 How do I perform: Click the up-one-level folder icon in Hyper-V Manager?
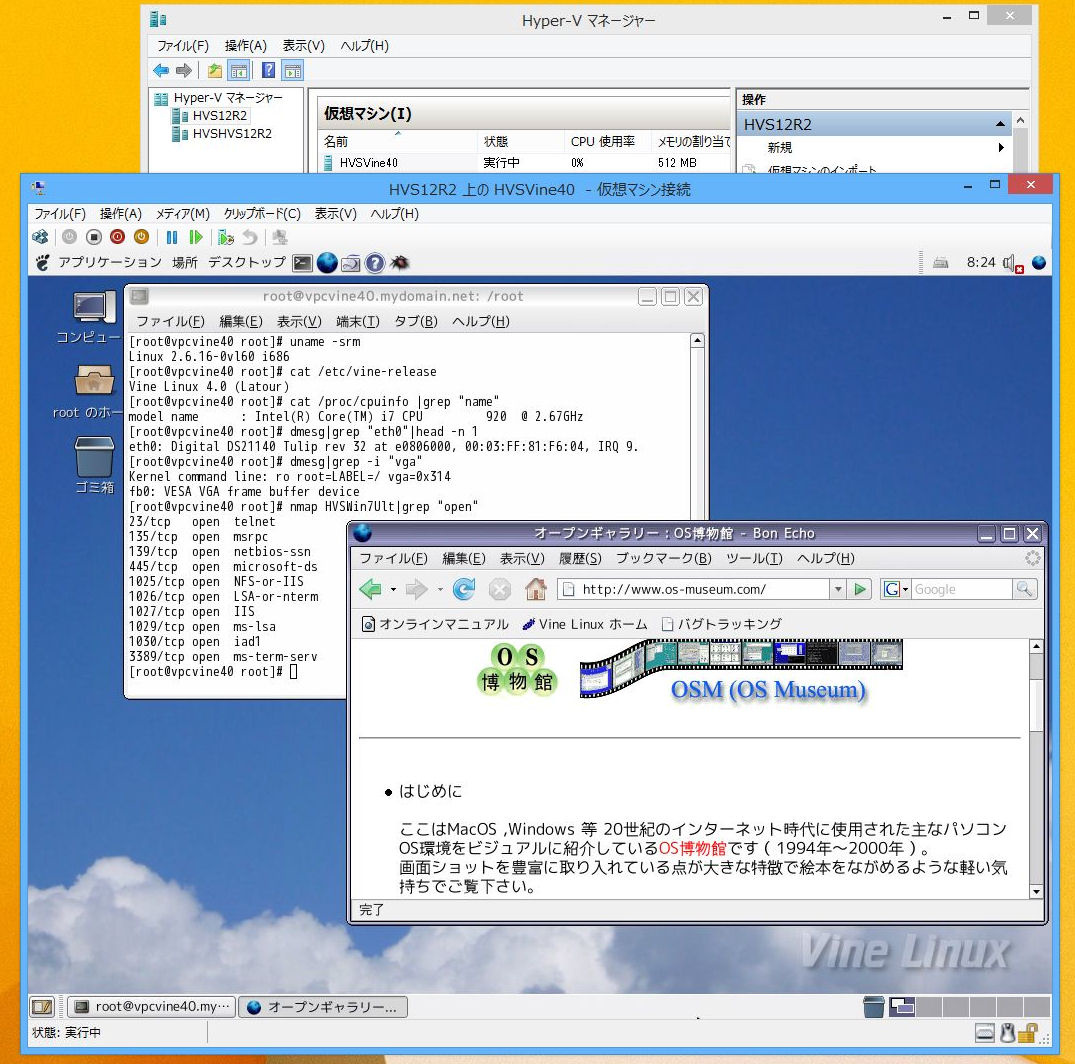(215, 71)
